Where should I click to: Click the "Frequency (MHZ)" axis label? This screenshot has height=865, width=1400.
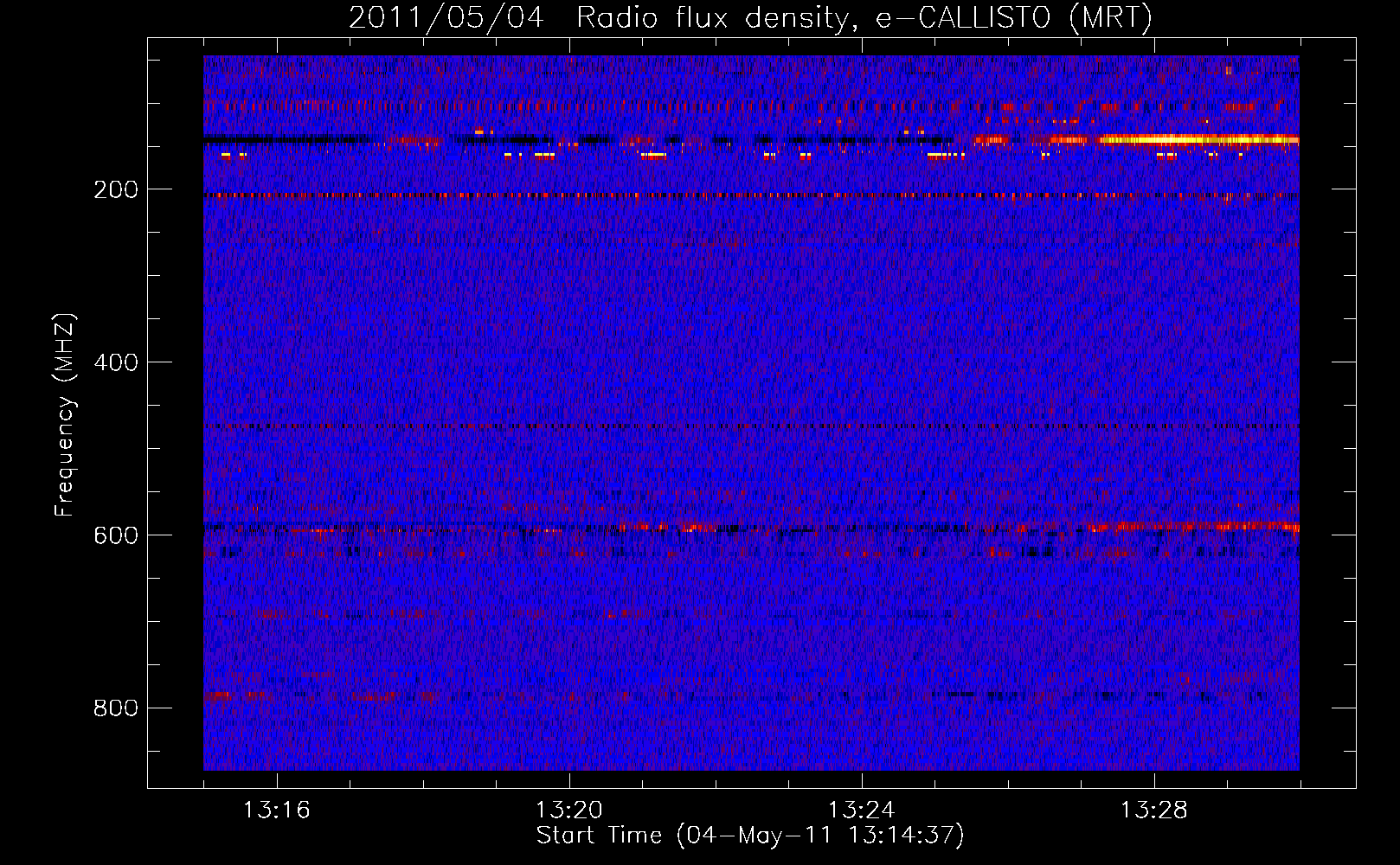click(65, 414)
